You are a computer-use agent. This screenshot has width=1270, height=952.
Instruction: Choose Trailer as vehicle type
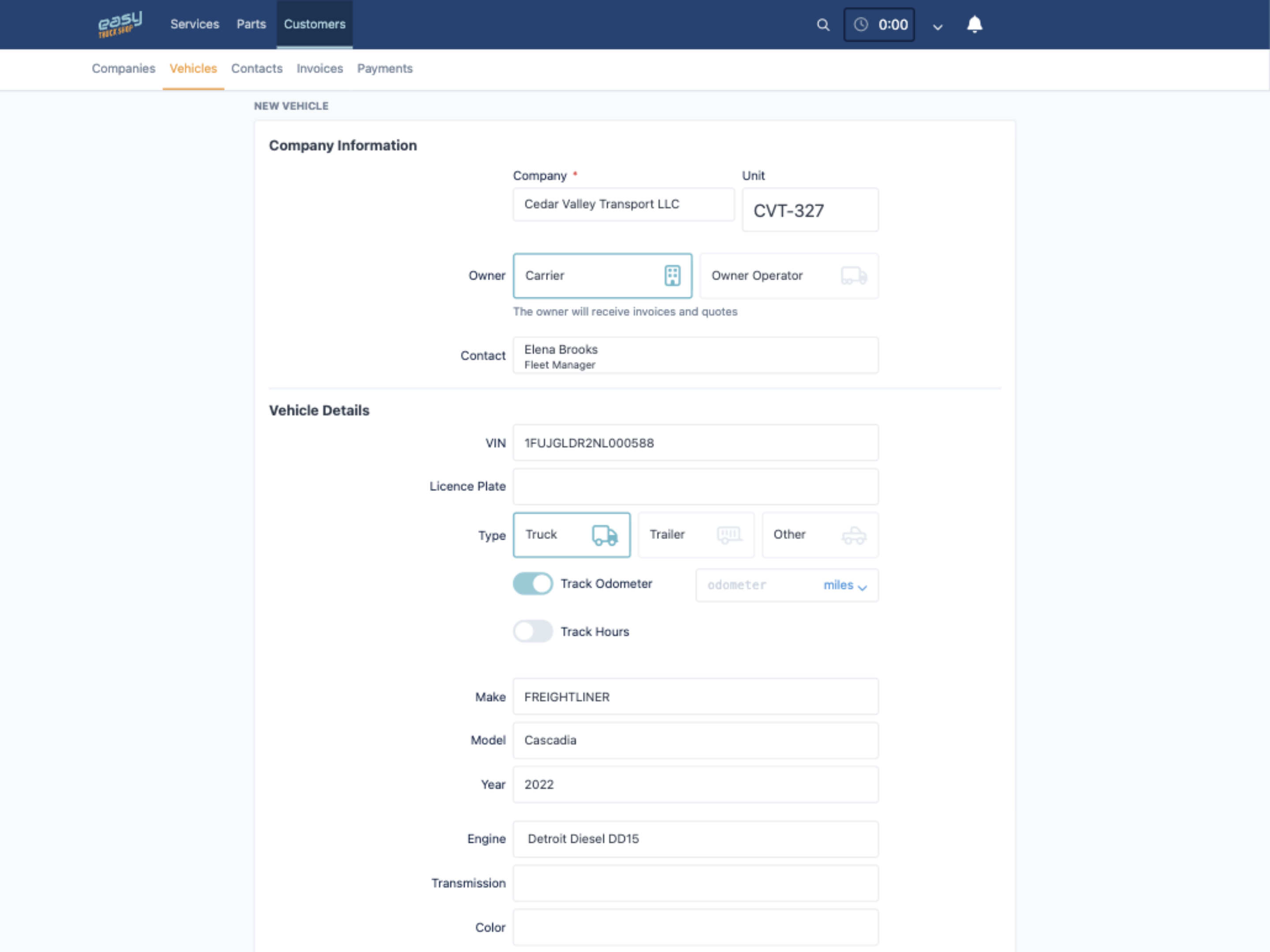(x=696, y=535)
